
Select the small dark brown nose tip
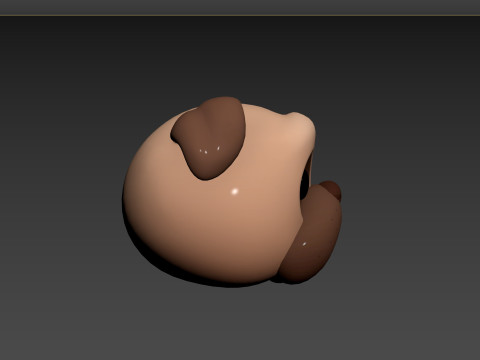point(332,190)
